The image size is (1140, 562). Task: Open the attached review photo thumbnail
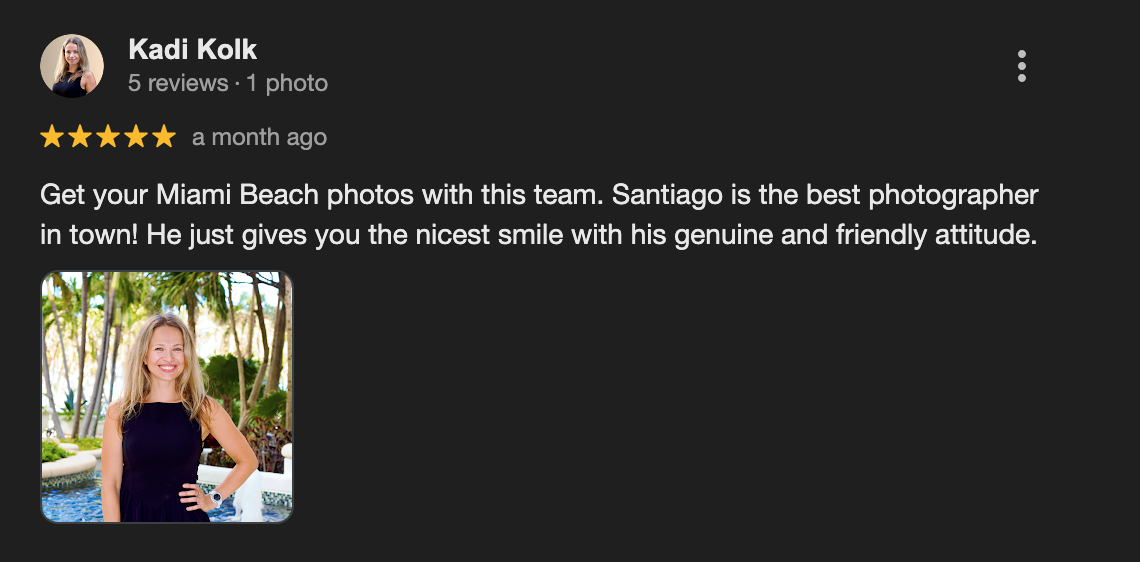(x=167, y=397)
